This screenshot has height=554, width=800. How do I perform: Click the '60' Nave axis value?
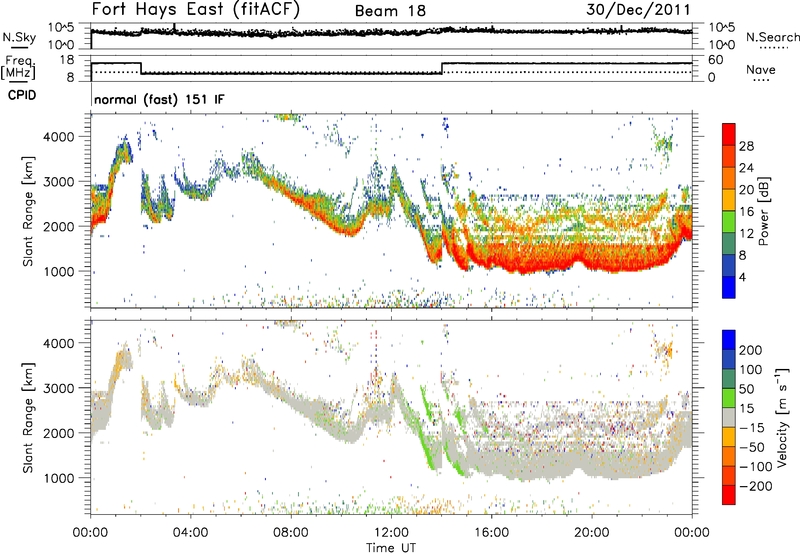pos(715,60)
